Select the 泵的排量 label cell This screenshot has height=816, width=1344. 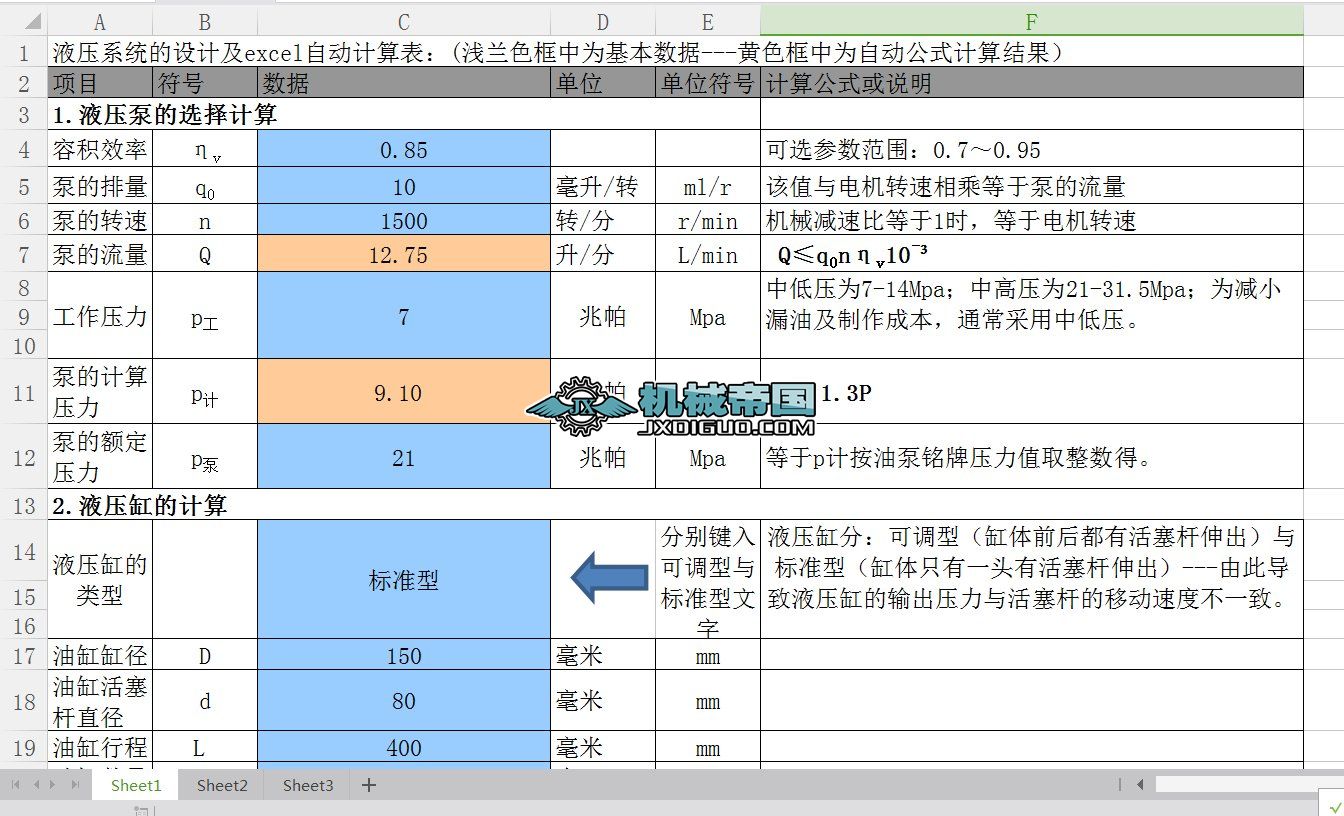click(x=99, y=186)
